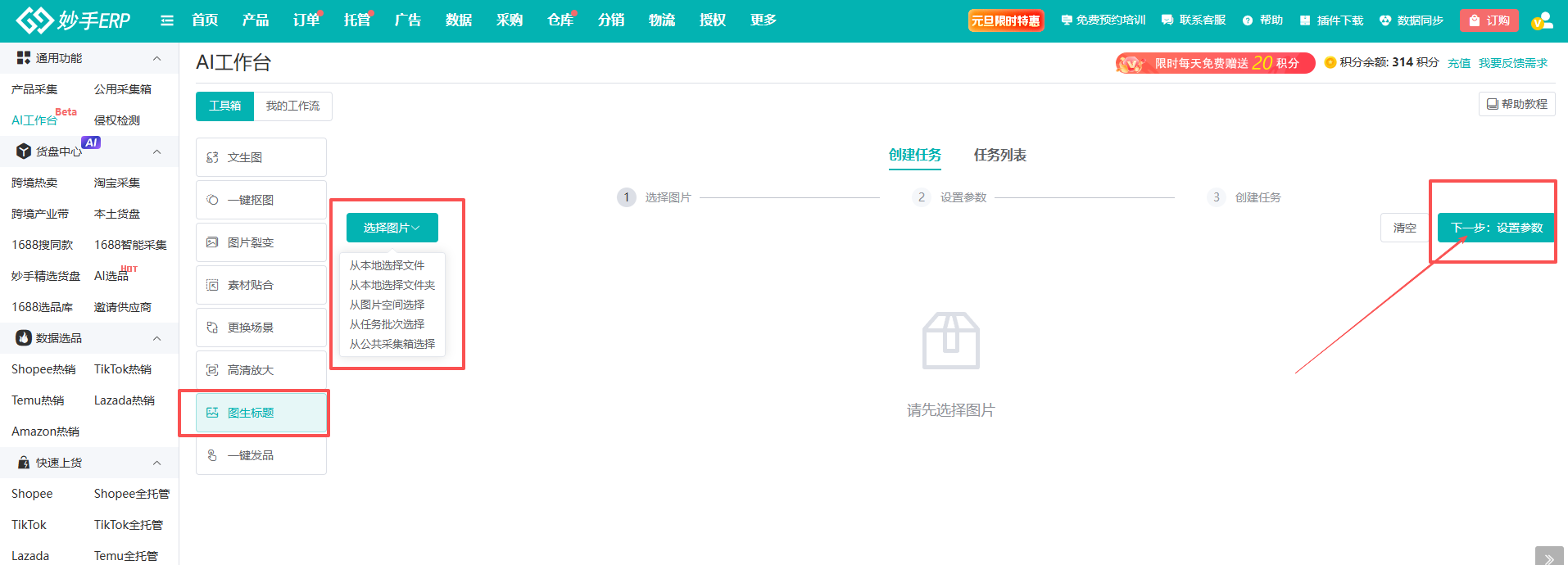Click the 充值 link

tap(1459, 63)
